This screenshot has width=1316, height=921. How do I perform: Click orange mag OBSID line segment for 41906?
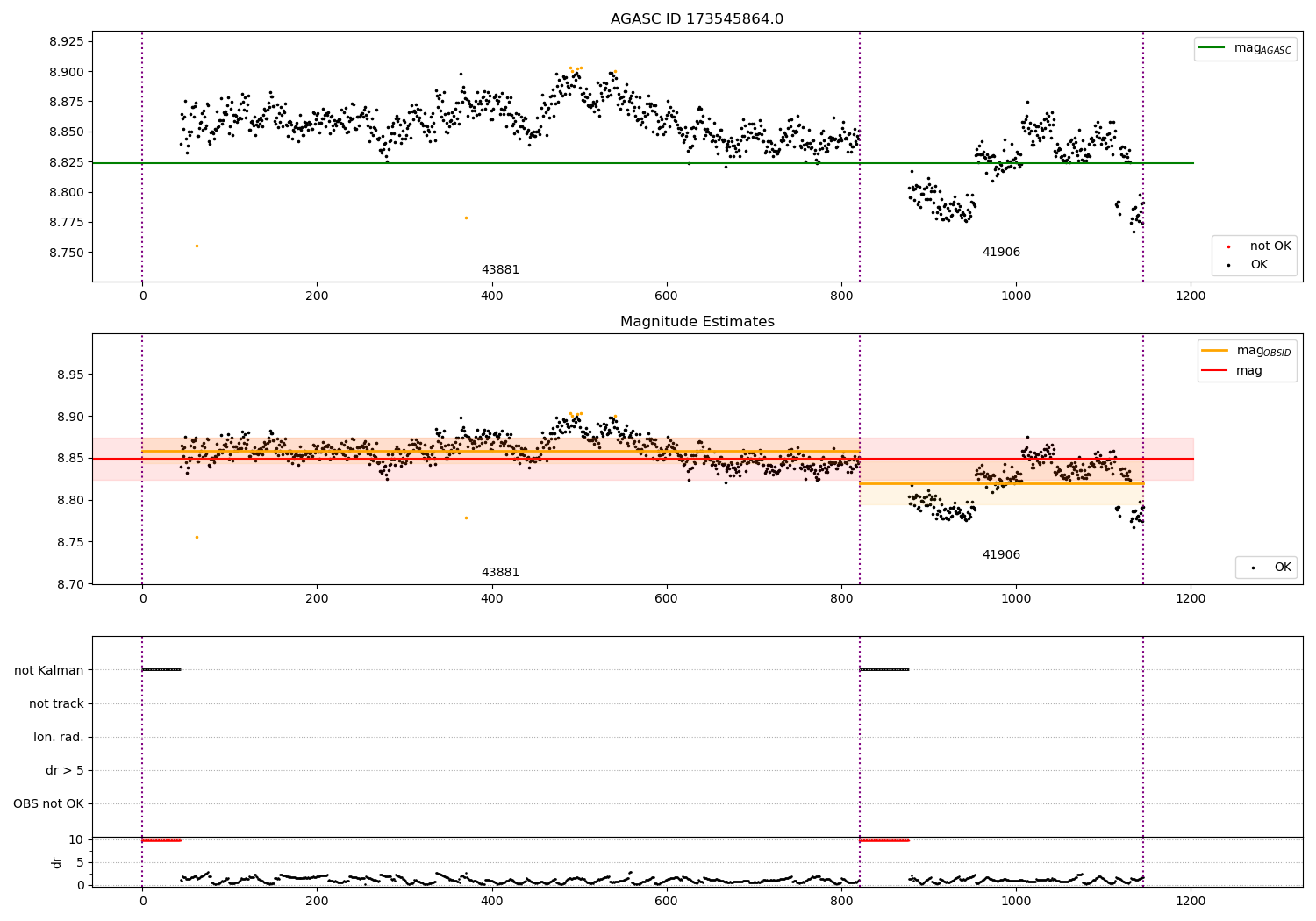click(x=1001, y=483)
